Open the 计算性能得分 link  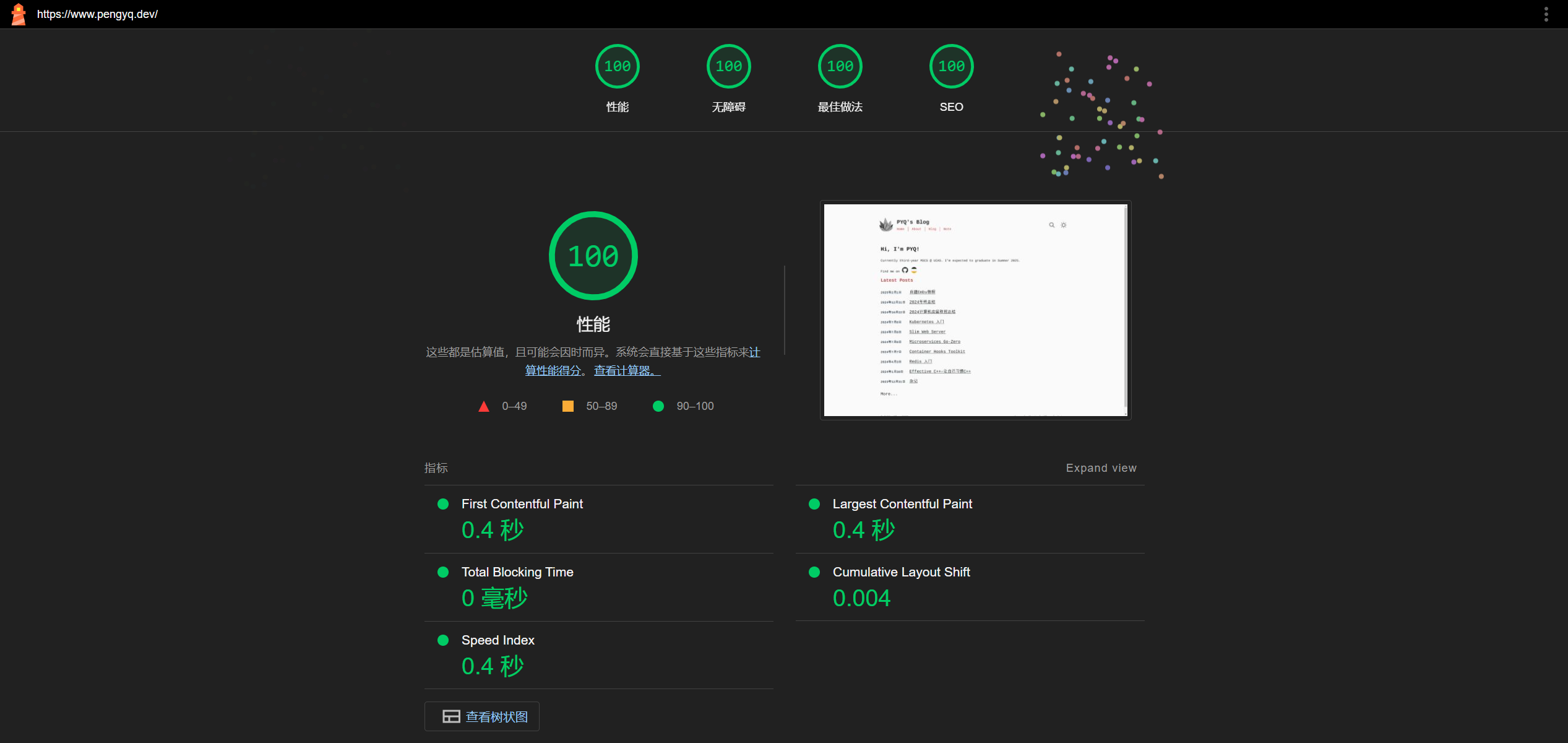[553, 370]
